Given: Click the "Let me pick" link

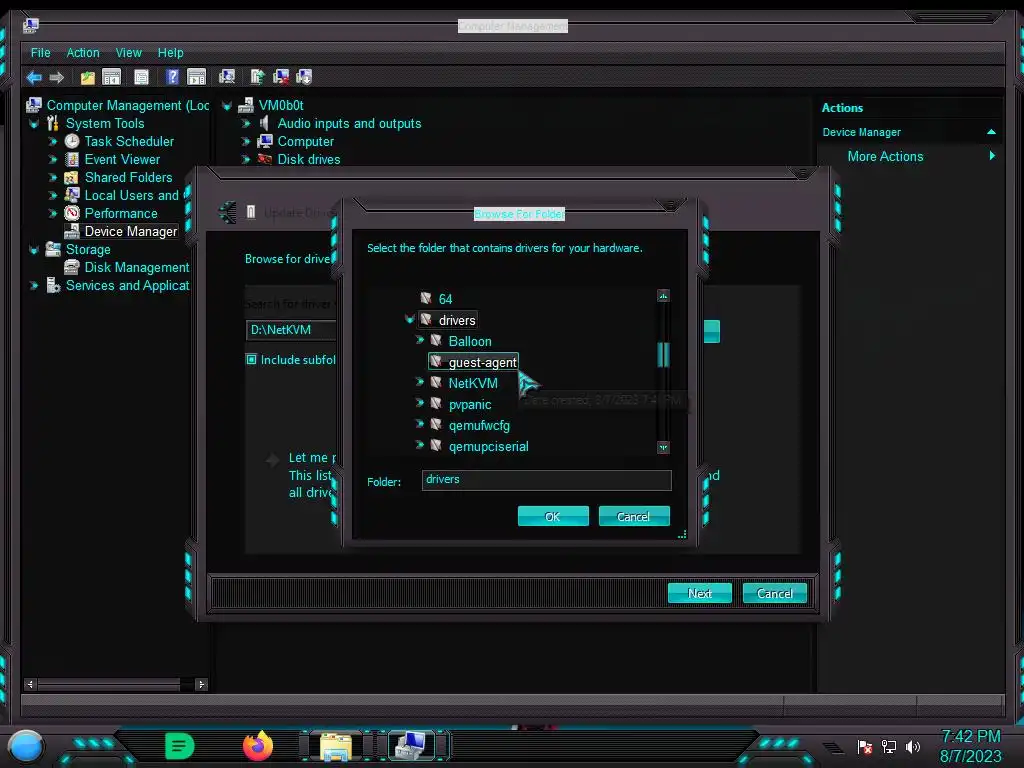Looking at the screenshot, I should (312, 458).
